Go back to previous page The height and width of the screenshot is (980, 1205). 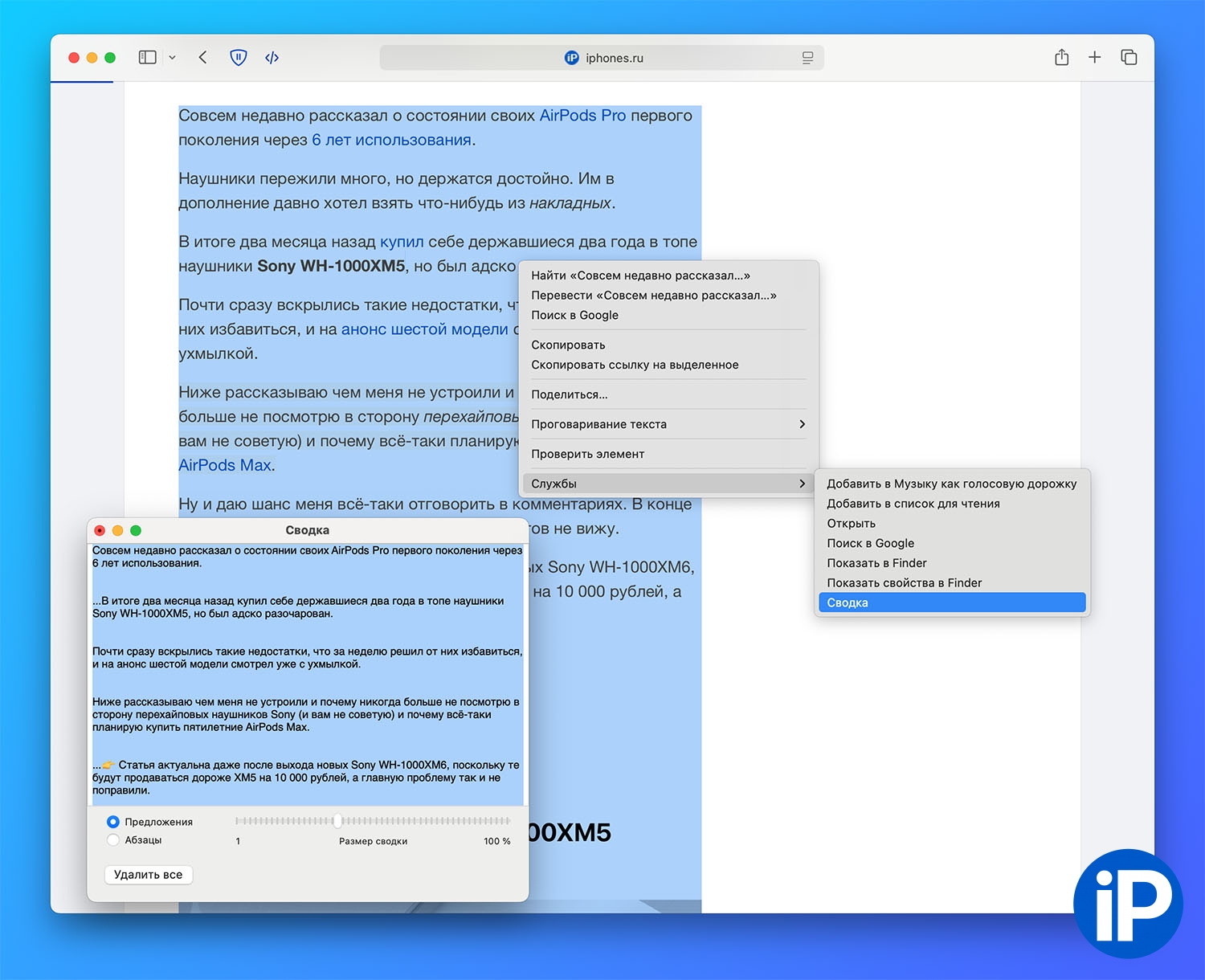coord(202,58)
